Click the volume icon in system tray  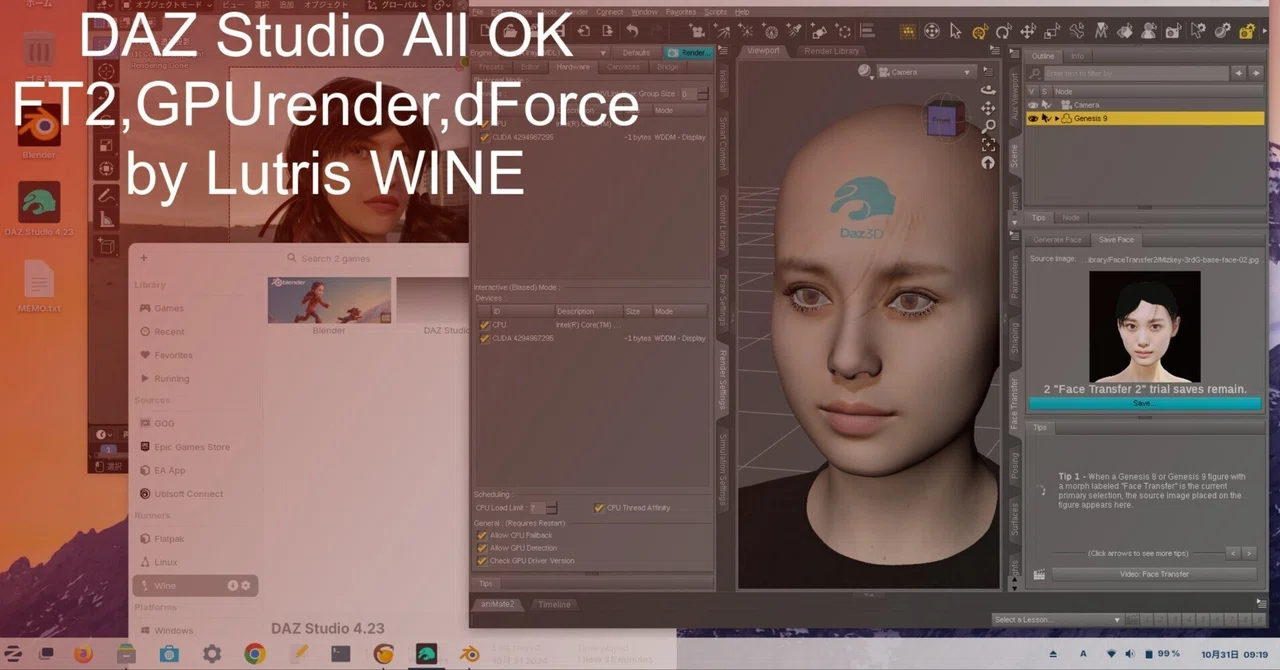(x=1129, y=654)
